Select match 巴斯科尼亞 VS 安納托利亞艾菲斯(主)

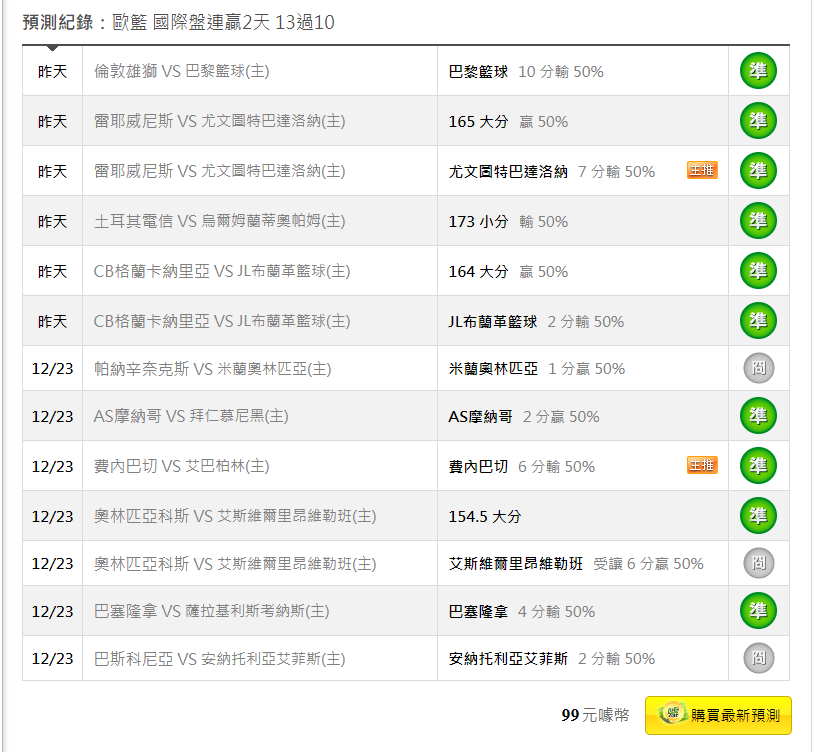(x=219, y=659)
